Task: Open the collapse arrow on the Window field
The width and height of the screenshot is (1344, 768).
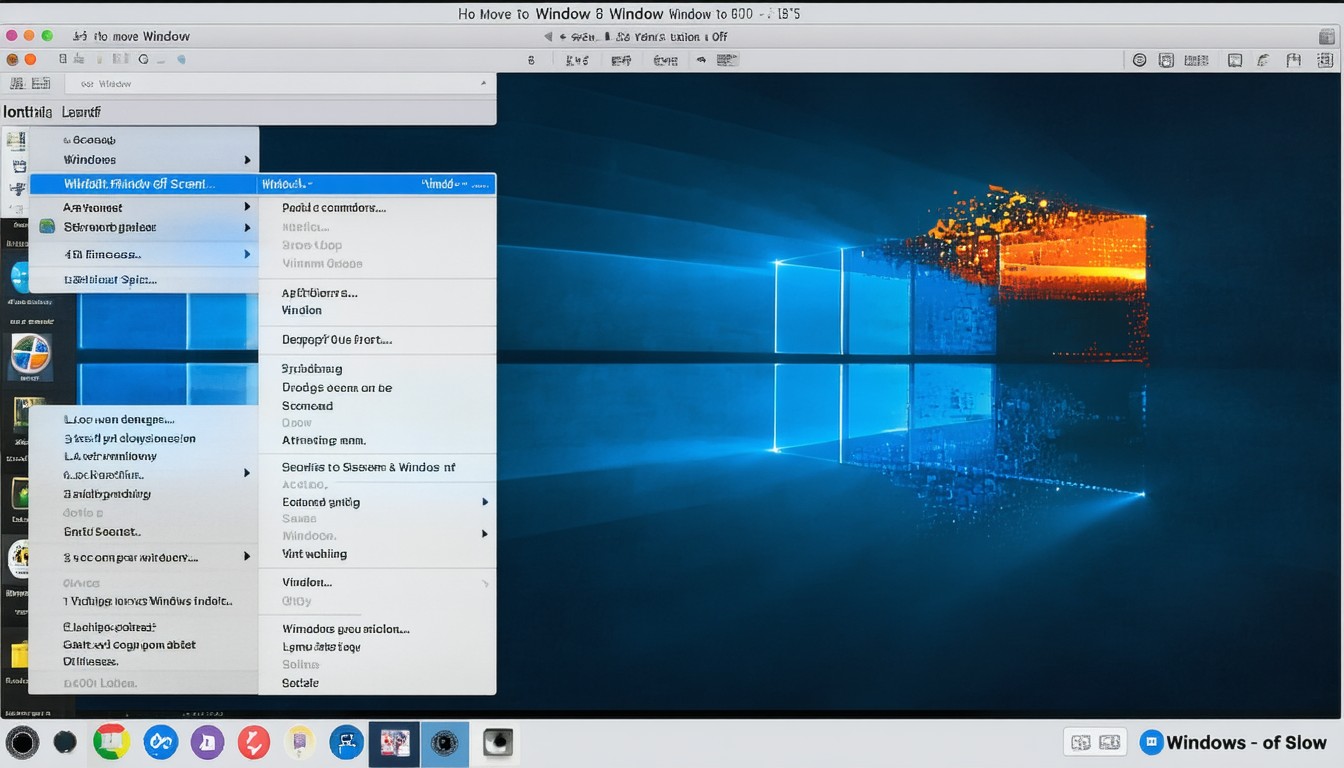Action: click(x=483, y=84)
